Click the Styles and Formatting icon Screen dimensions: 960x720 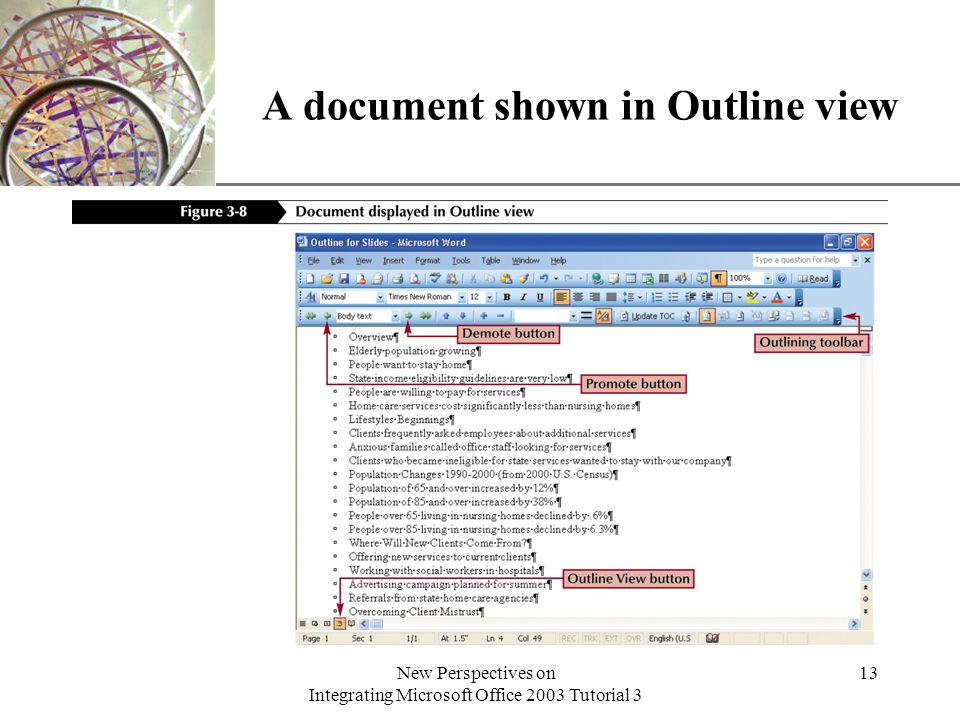tap(310, 298)
